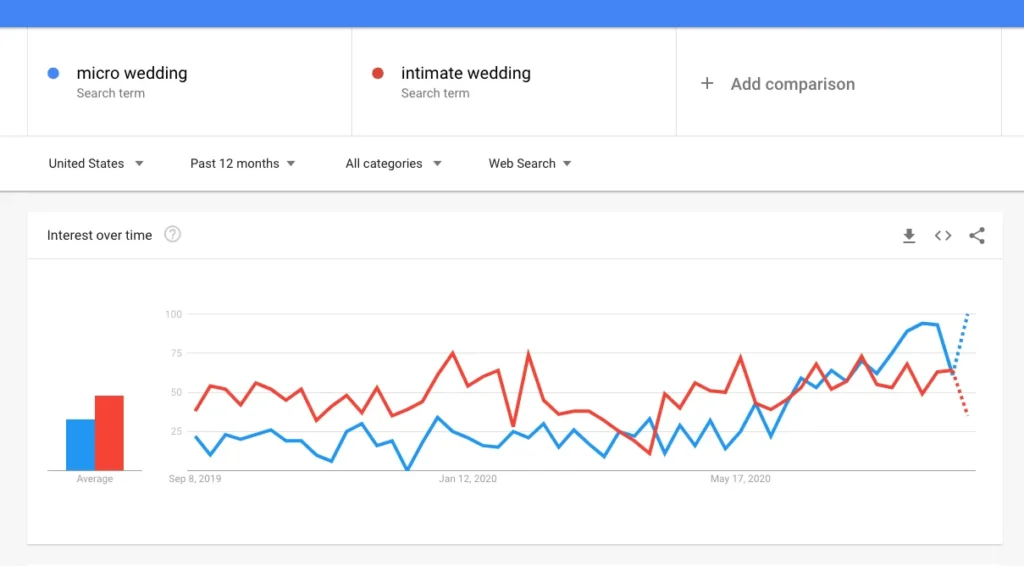The image size is (1024, 566).
Task: Open help for Interest over time
Action: coord(173,235)
